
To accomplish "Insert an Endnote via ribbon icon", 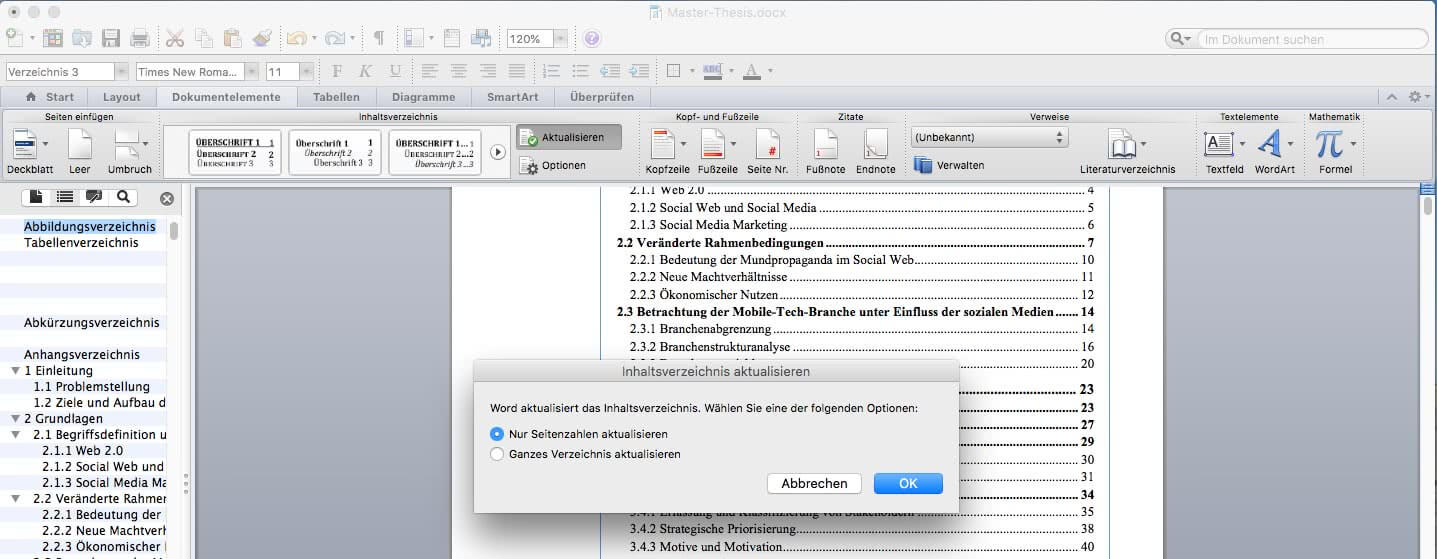I will [875, 146].
